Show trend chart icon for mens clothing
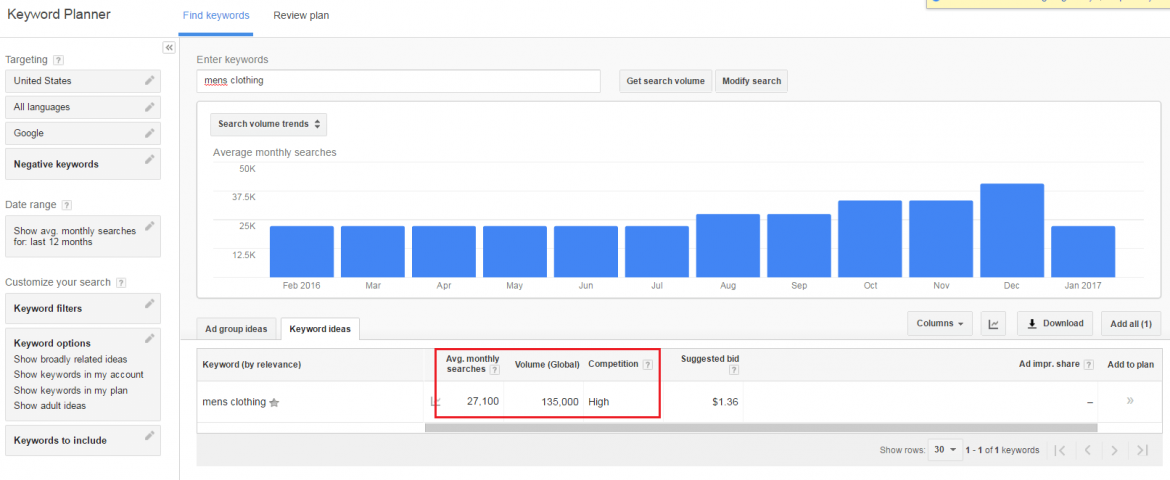 pos(436,402)
